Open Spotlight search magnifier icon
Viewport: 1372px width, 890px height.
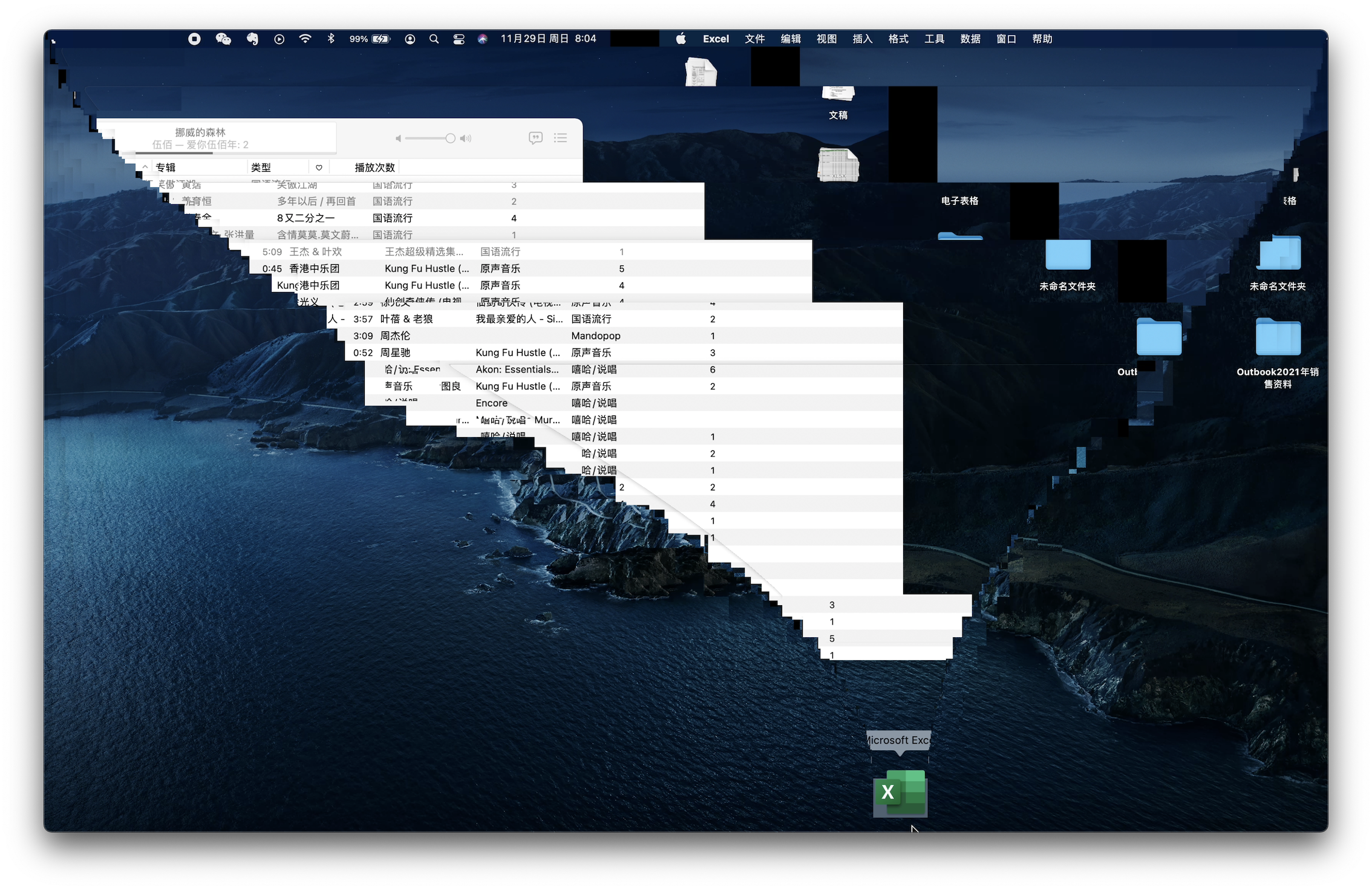click(434, 39)
